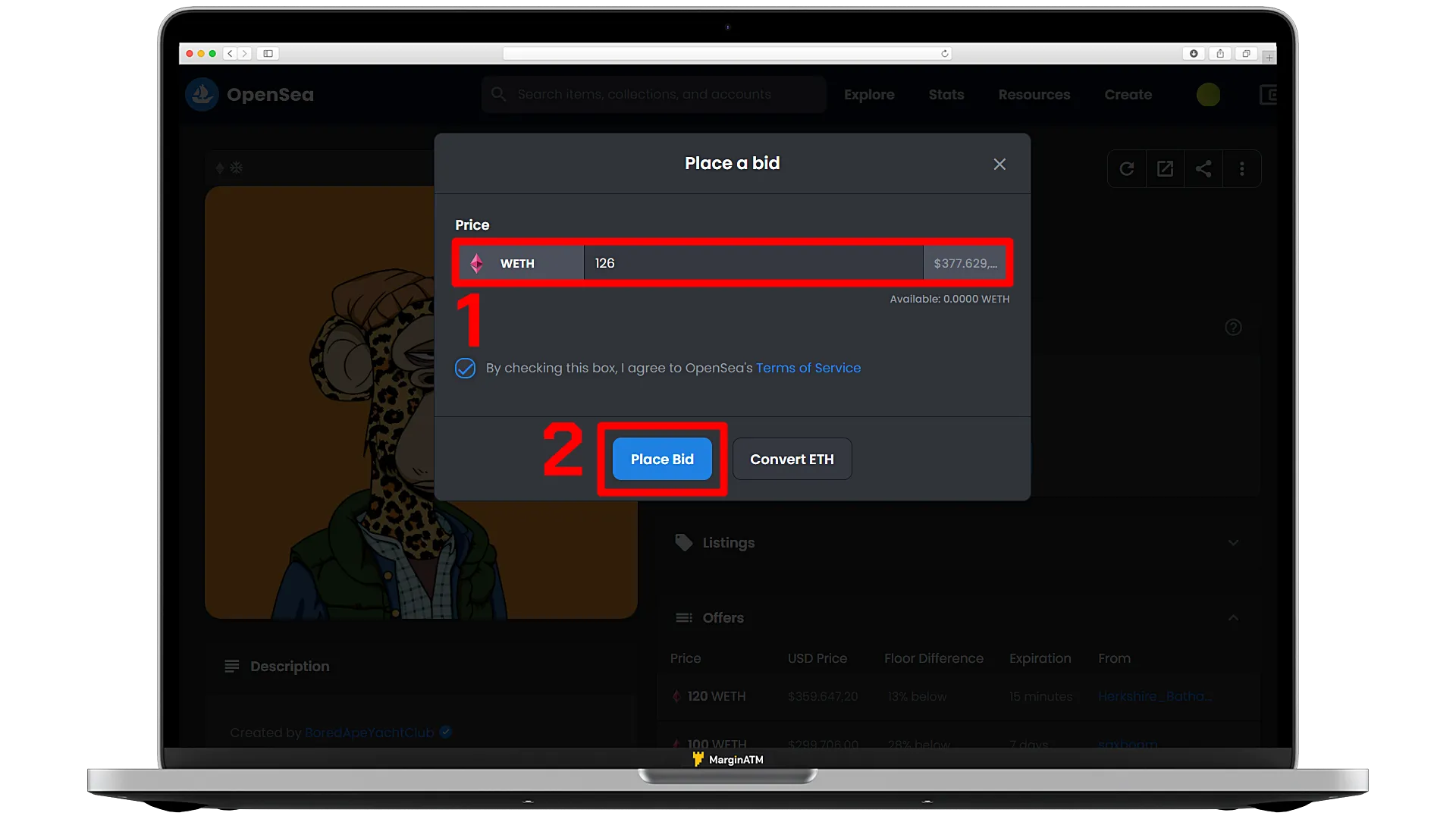
Task: Click the open external link icon
Action: (1165, 168)
